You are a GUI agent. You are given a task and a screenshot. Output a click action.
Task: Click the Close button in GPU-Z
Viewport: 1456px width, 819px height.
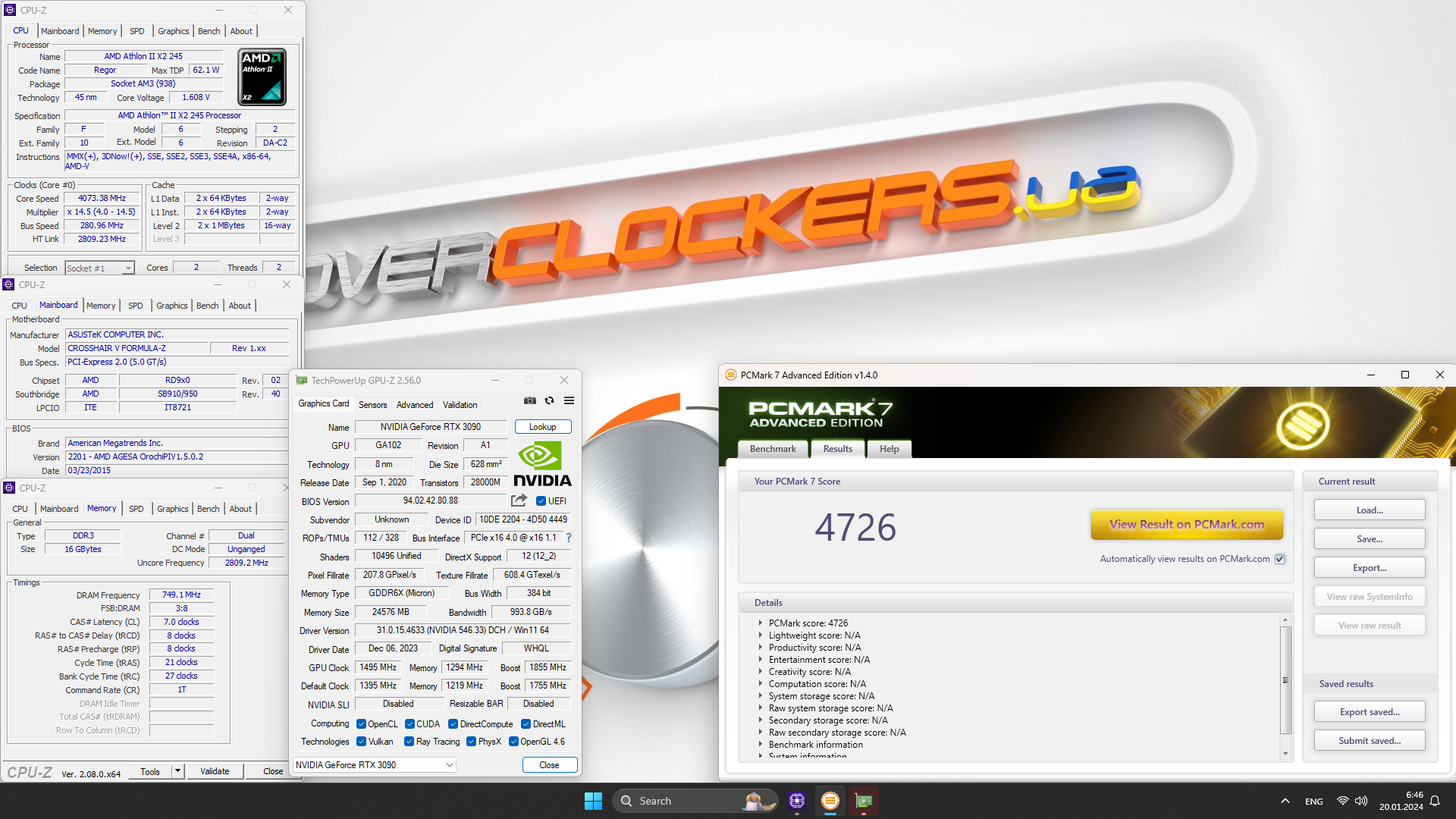tap(550, 765)
